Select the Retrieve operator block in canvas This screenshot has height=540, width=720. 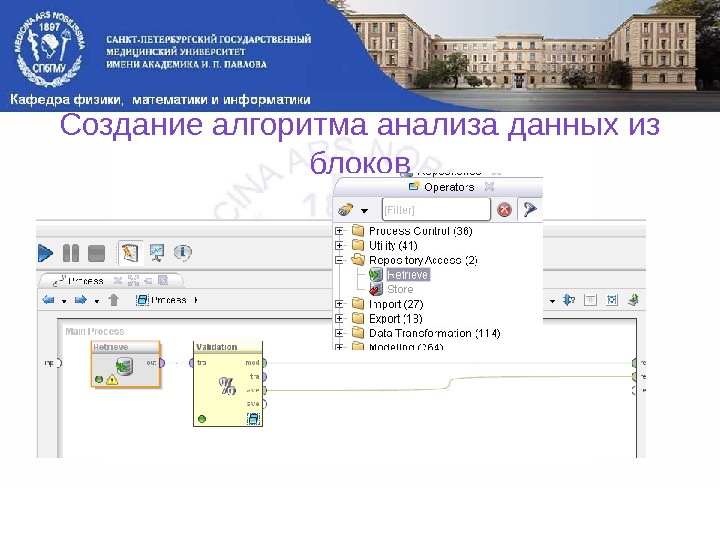pos(125,364)
